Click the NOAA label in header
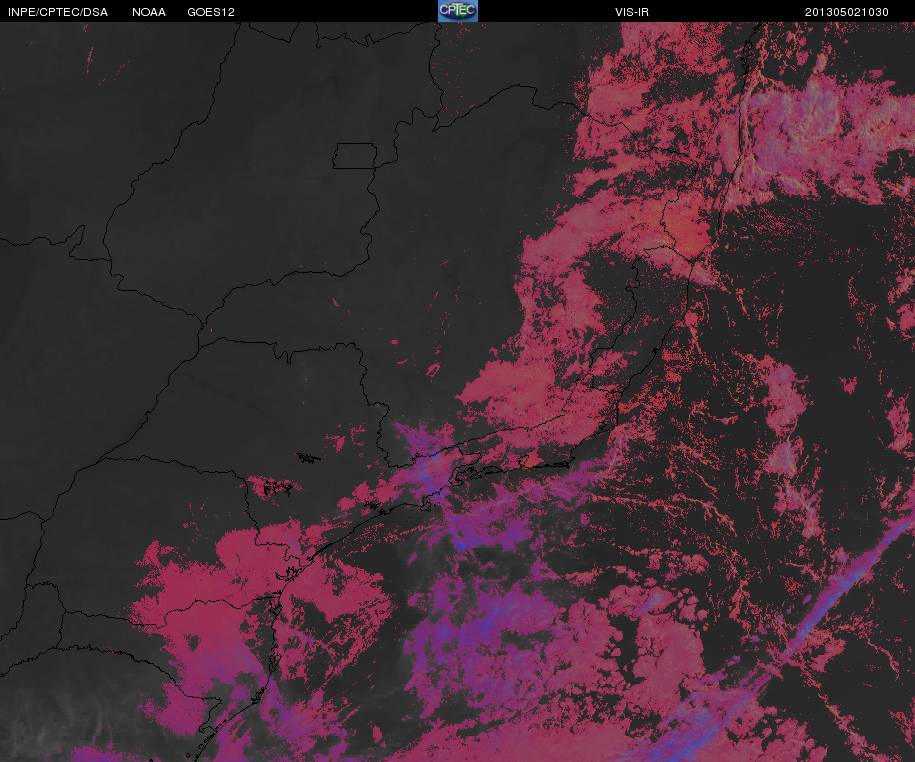This screenshot has width=915, height=762. pyautogui.click(x=149, y=12)
